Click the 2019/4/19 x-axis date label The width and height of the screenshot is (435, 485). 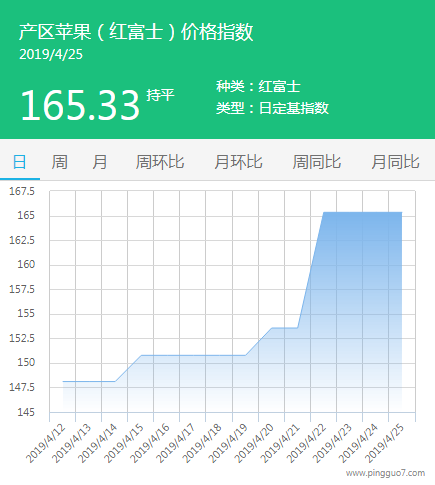click(228, 443)
